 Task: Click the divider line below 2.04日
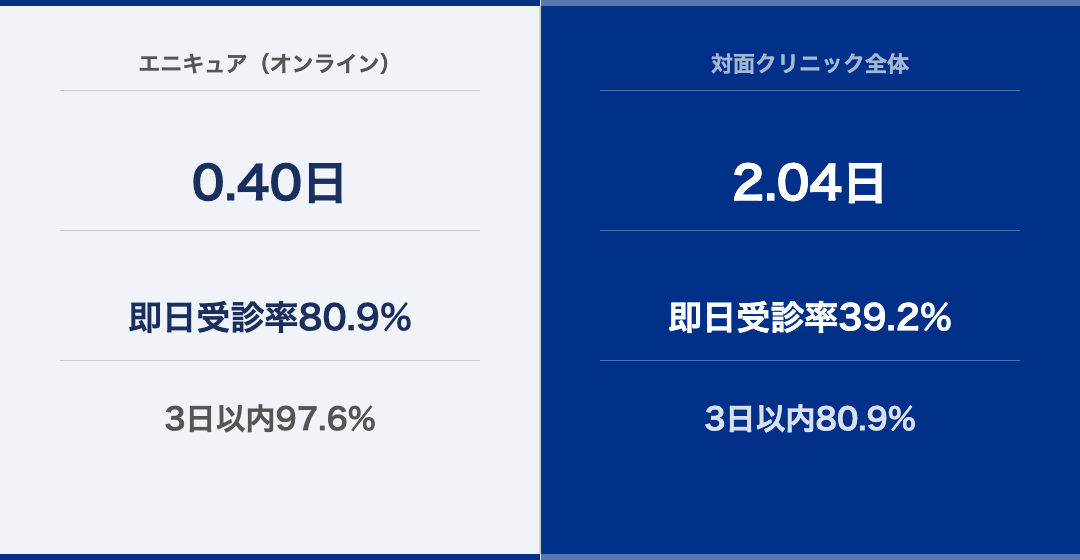coord(810,230)
